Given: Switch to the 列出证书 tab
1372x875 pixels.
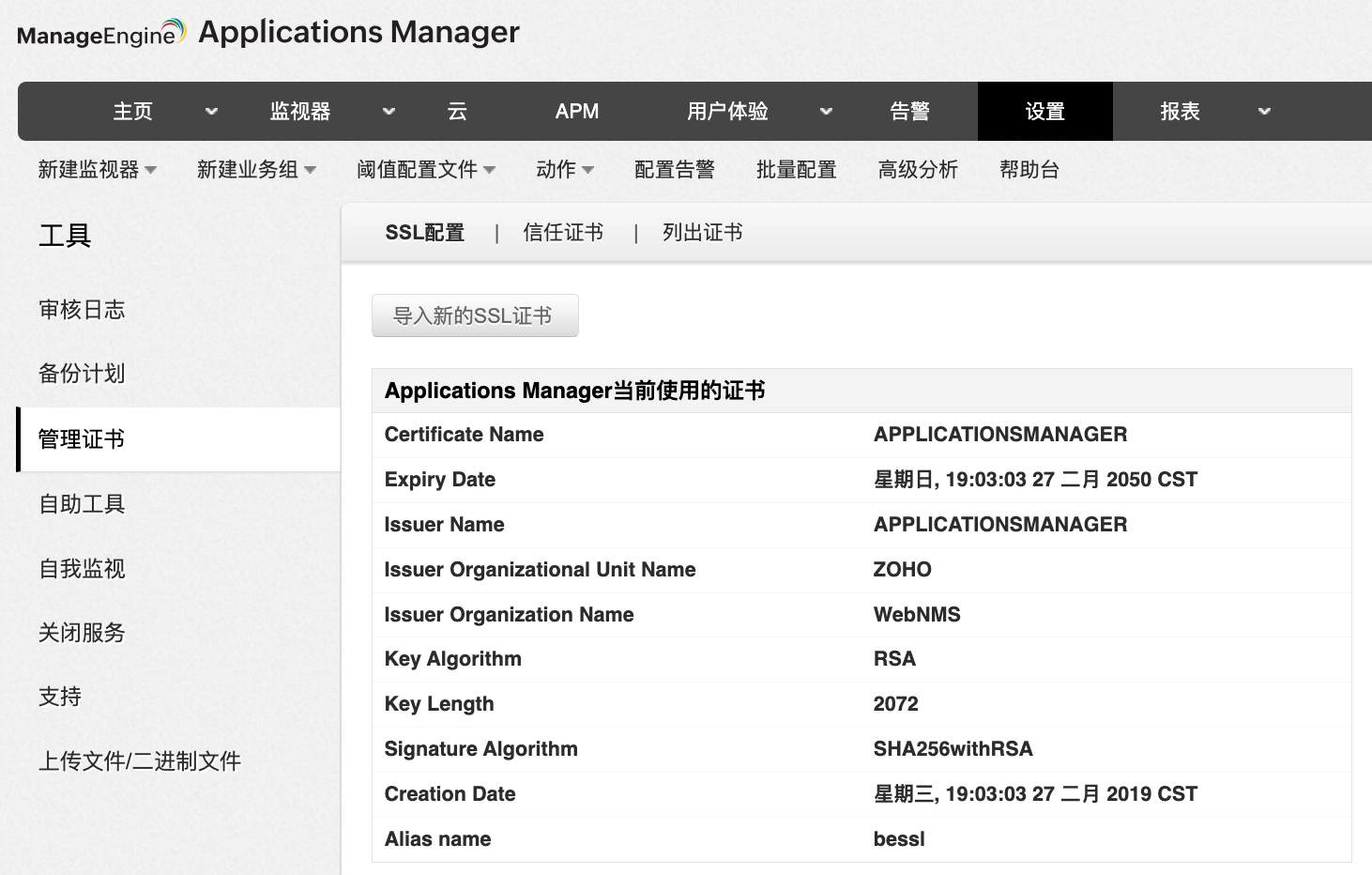Looking at the screenshot, I should click(702, 233).
